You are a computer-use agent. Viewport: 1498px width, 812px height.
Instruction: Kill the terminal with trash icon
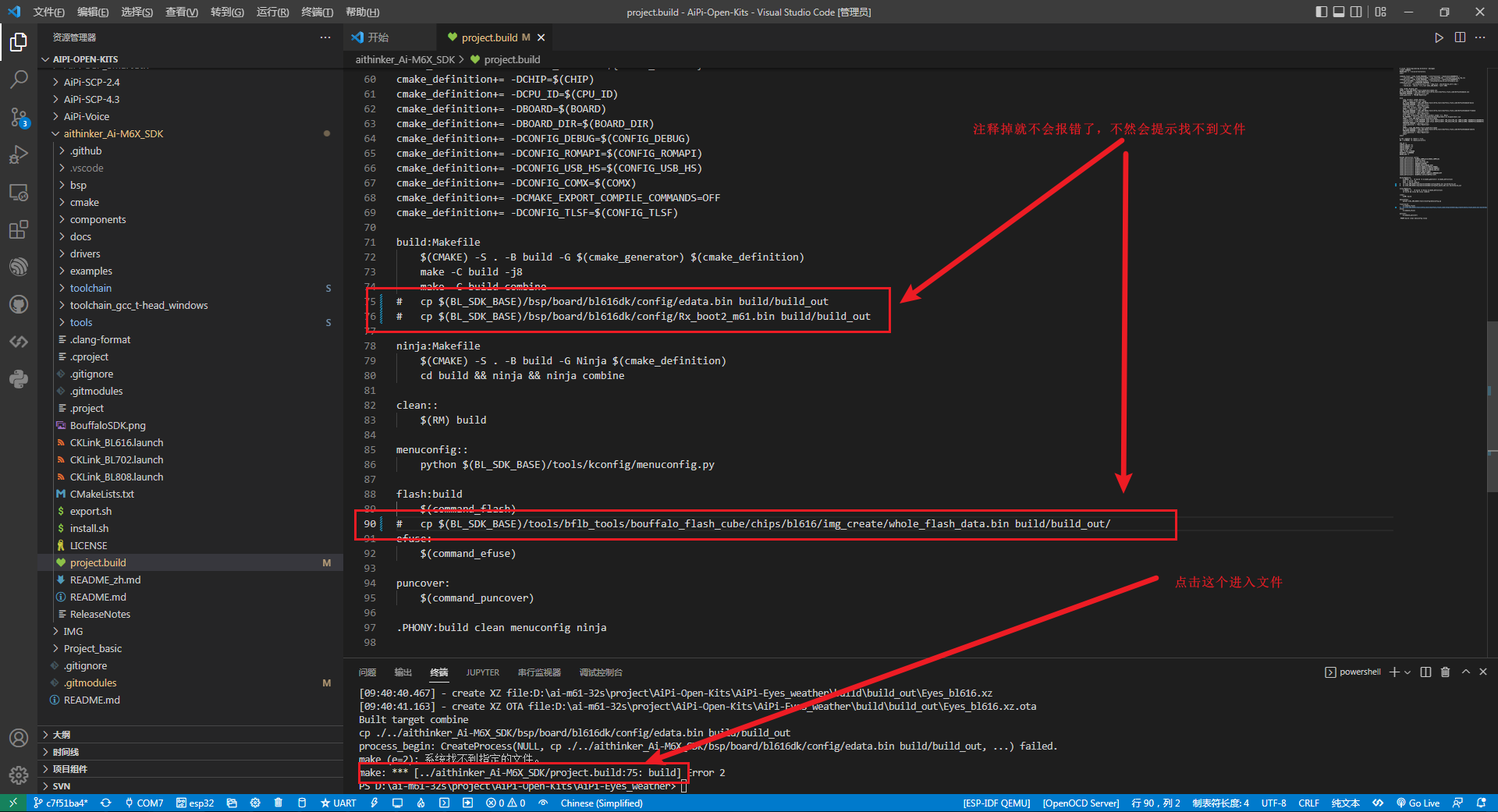click(x=1445, y=672)
